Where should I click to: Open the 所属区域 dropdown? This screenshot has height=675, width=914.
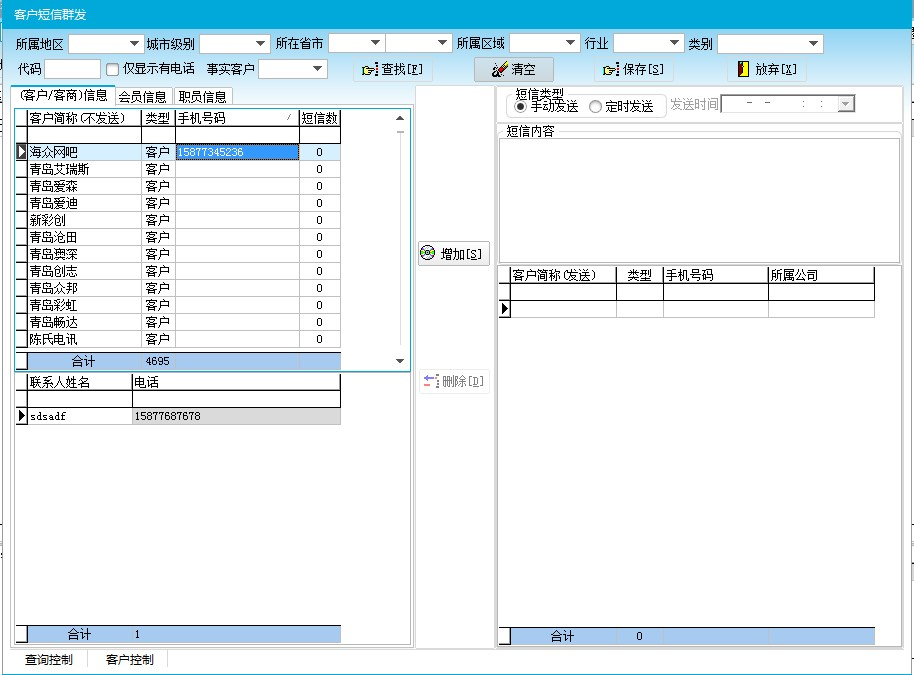click(570, 43)
